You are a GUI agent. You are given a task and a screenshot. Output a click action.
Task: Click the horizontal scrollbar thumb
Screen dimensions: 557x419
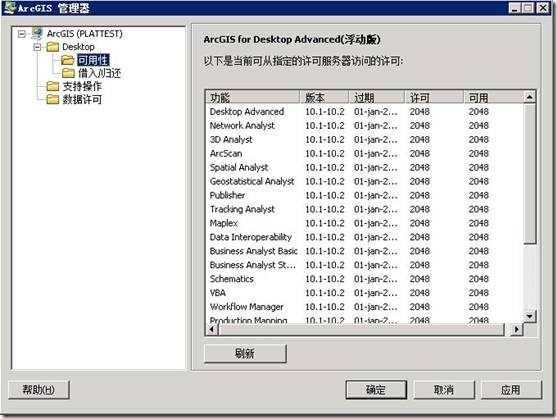pos(361,330)
